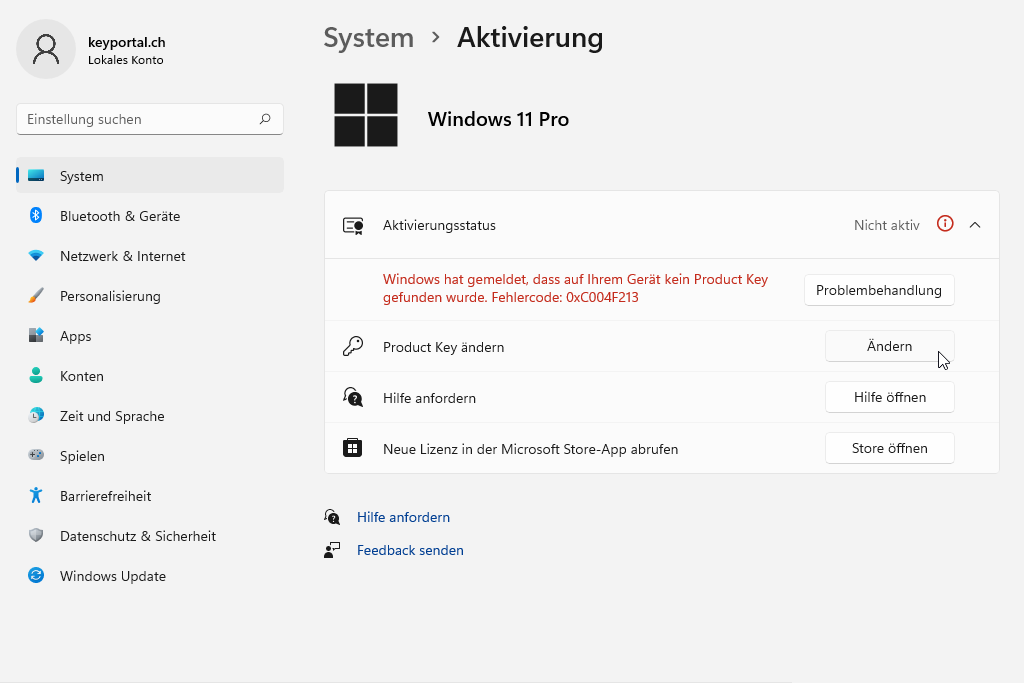The height and width of the screenshot is (683, 1024).
Task: Select Konten in the sidebar
Action: pos(81,376)
